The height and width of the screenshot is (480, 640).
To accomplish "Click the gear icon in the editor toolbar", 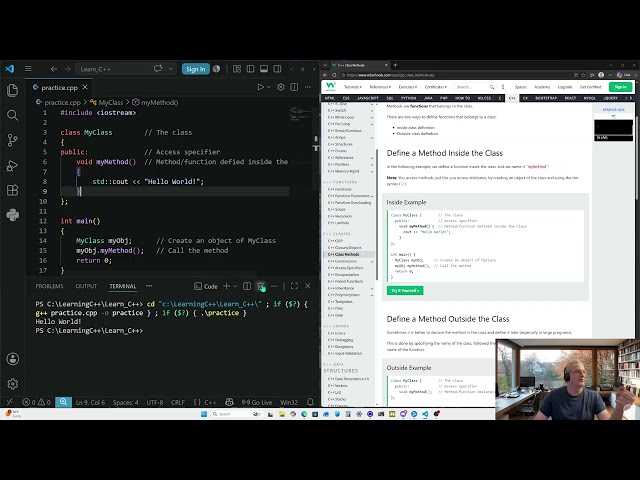I will (280, 87).
